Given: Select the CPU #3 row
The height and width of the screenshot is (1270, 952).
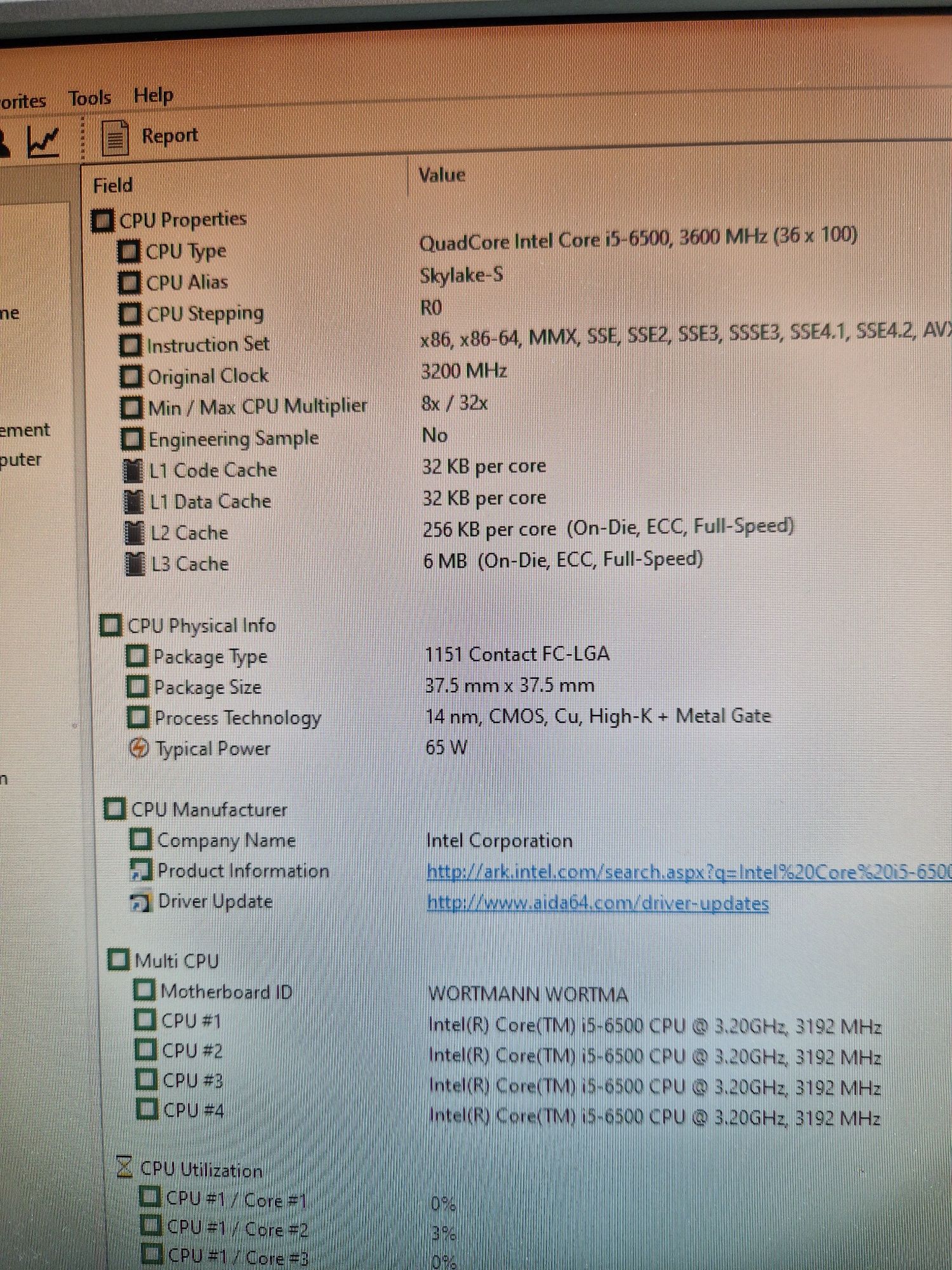Looking at the screenshot, I should coord(508,1083).
